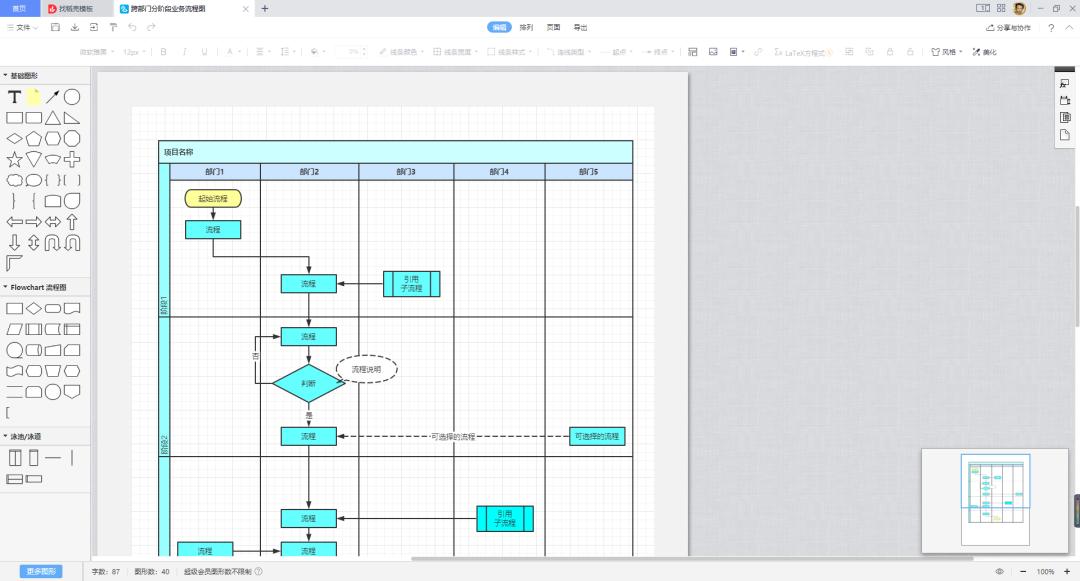The height and width of the screenshot is (581, 1080).
Task: Zoom out with the minus button
Action: 1023,571
